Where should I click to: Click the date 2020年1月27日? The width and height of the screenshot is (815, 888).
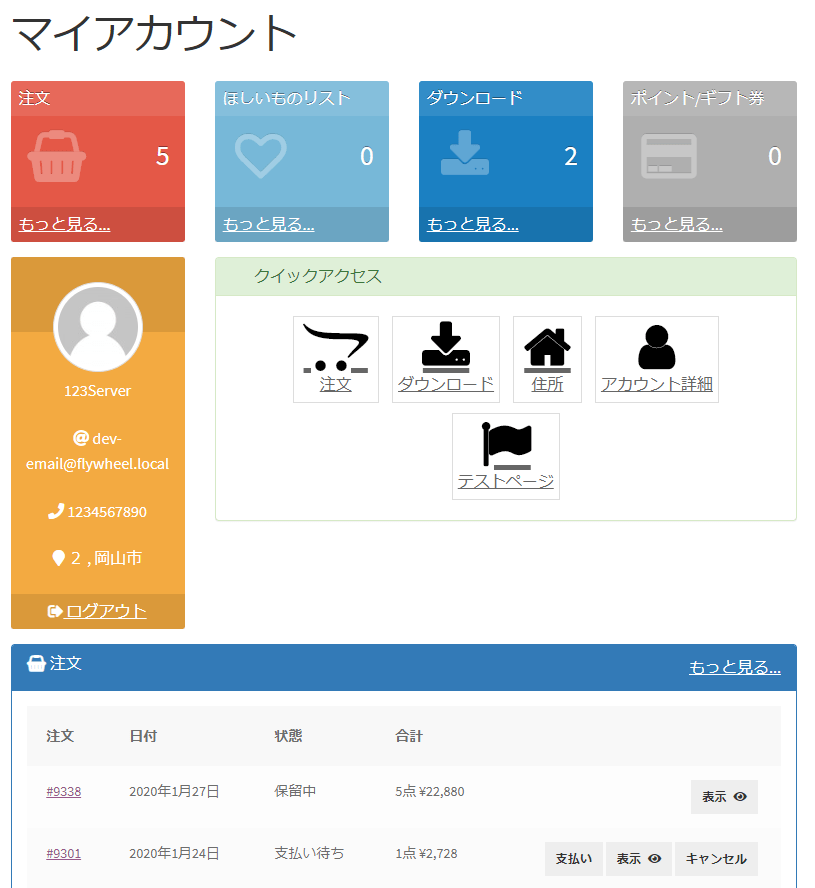174,791
